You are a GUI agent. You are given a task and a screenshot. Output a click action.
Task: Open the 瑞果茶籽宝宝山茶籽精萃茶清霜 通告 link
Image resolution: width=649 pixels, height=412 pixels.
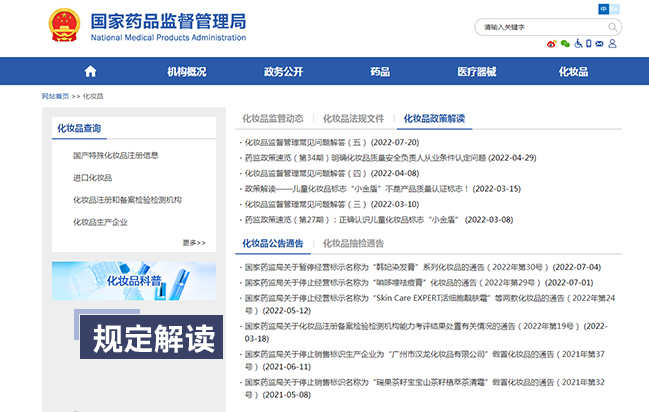[x=425, y=388]
